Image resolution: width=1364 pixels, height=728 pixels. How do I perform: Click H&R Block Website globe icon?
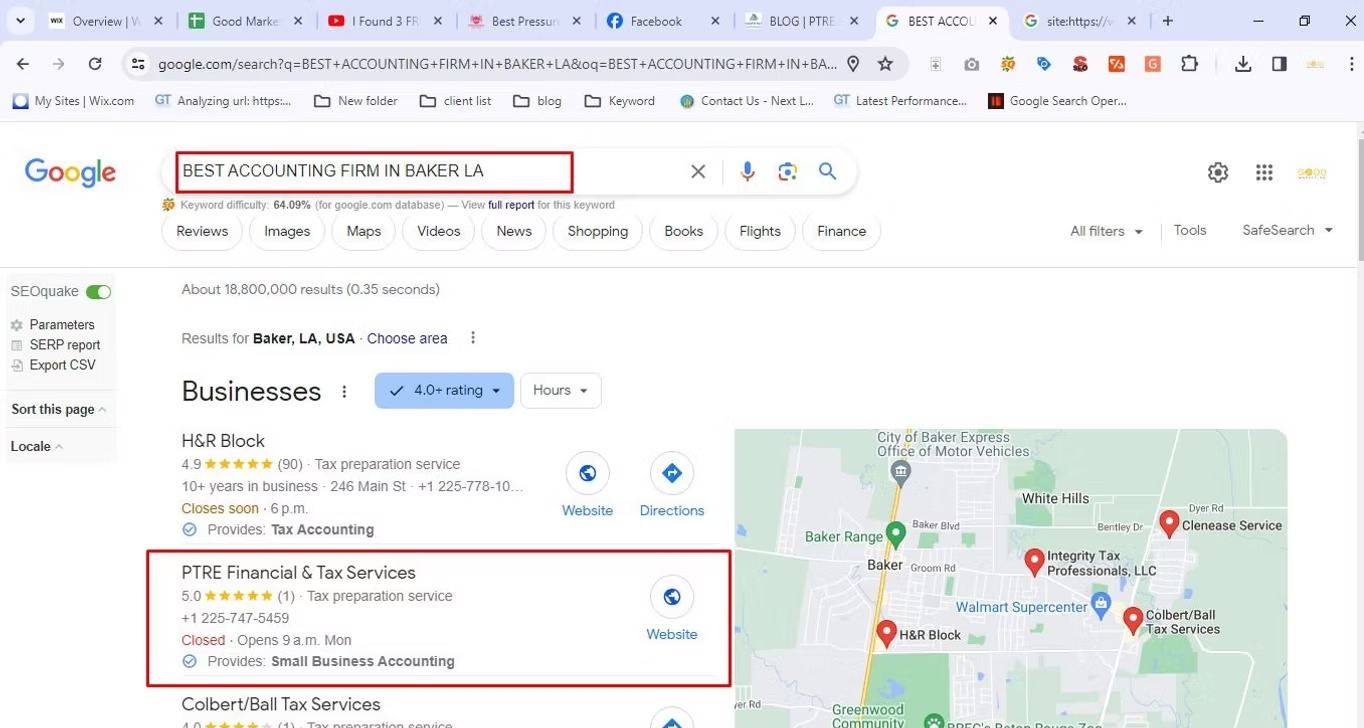[587, 473]
